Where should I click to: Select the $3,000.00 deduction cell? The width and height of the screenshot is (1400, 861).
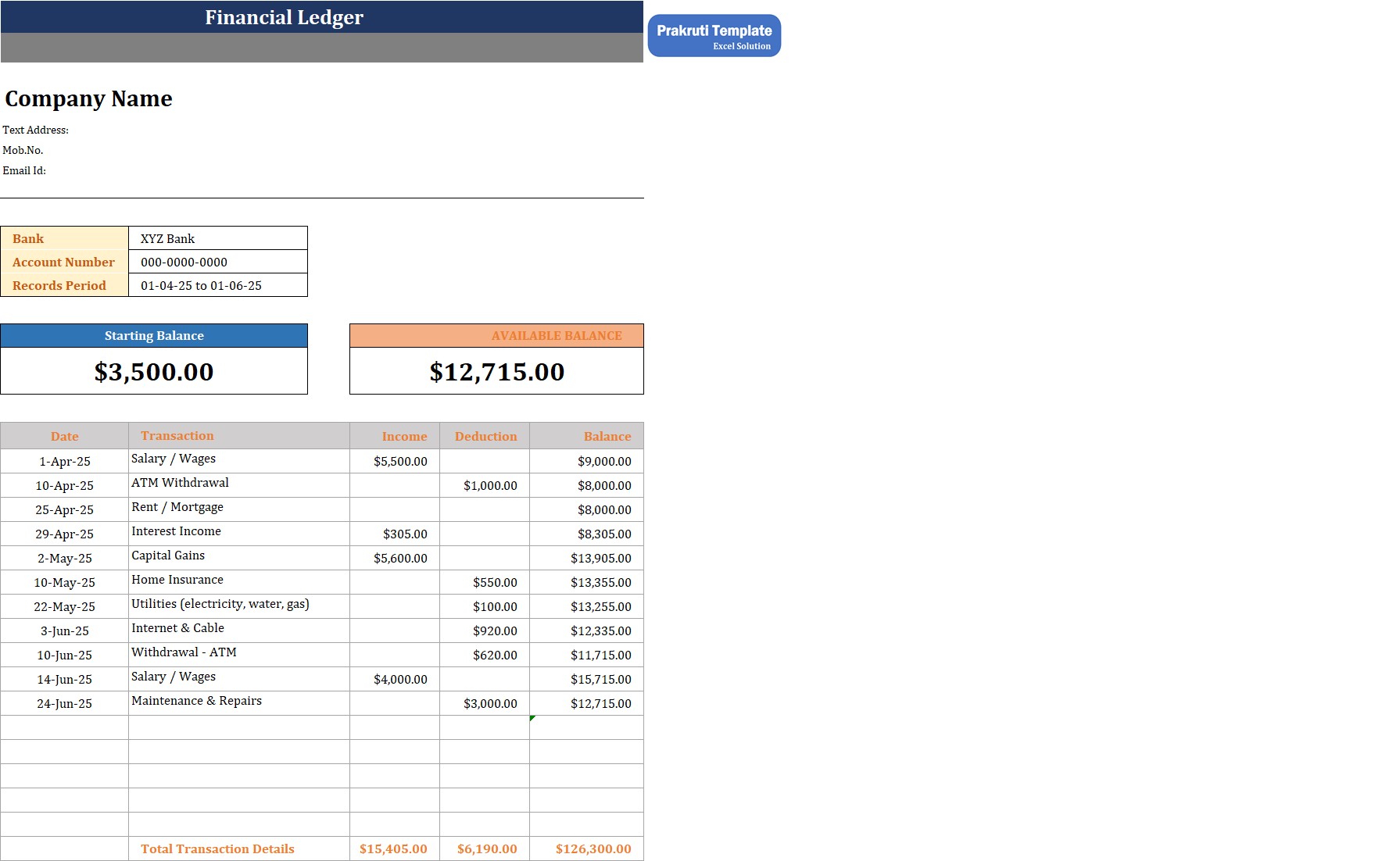[x=485, y=703]
